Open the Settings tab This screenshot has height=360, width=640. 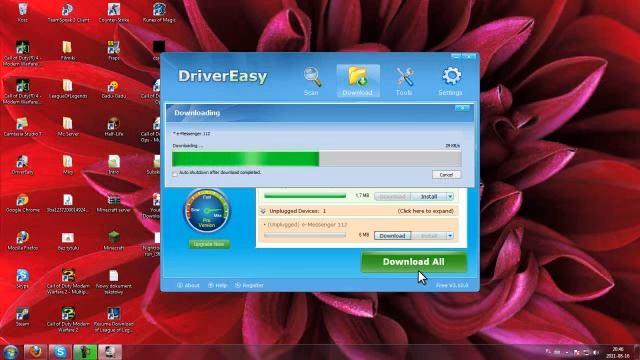tap(451, 81)
